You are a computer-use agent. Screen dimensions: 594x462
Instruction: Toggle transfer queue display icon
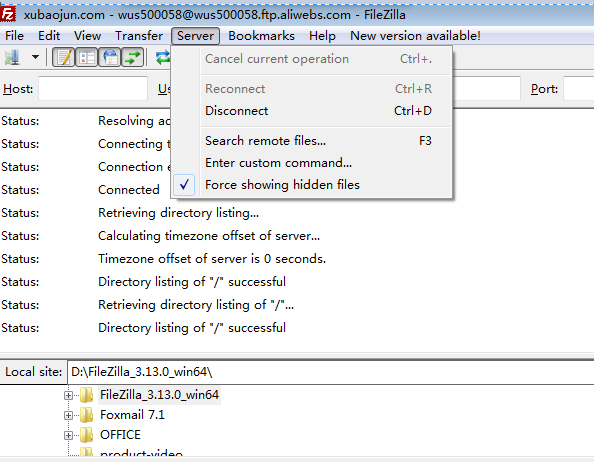pyautogui.click(x=133, y=58)
